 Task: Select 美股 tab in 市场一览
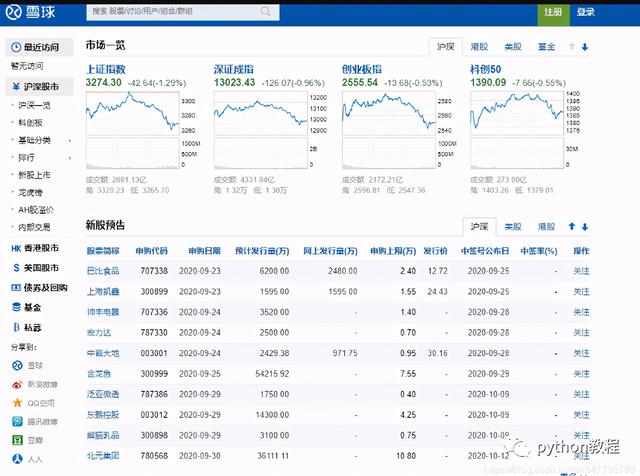click(x=513, y=47)
